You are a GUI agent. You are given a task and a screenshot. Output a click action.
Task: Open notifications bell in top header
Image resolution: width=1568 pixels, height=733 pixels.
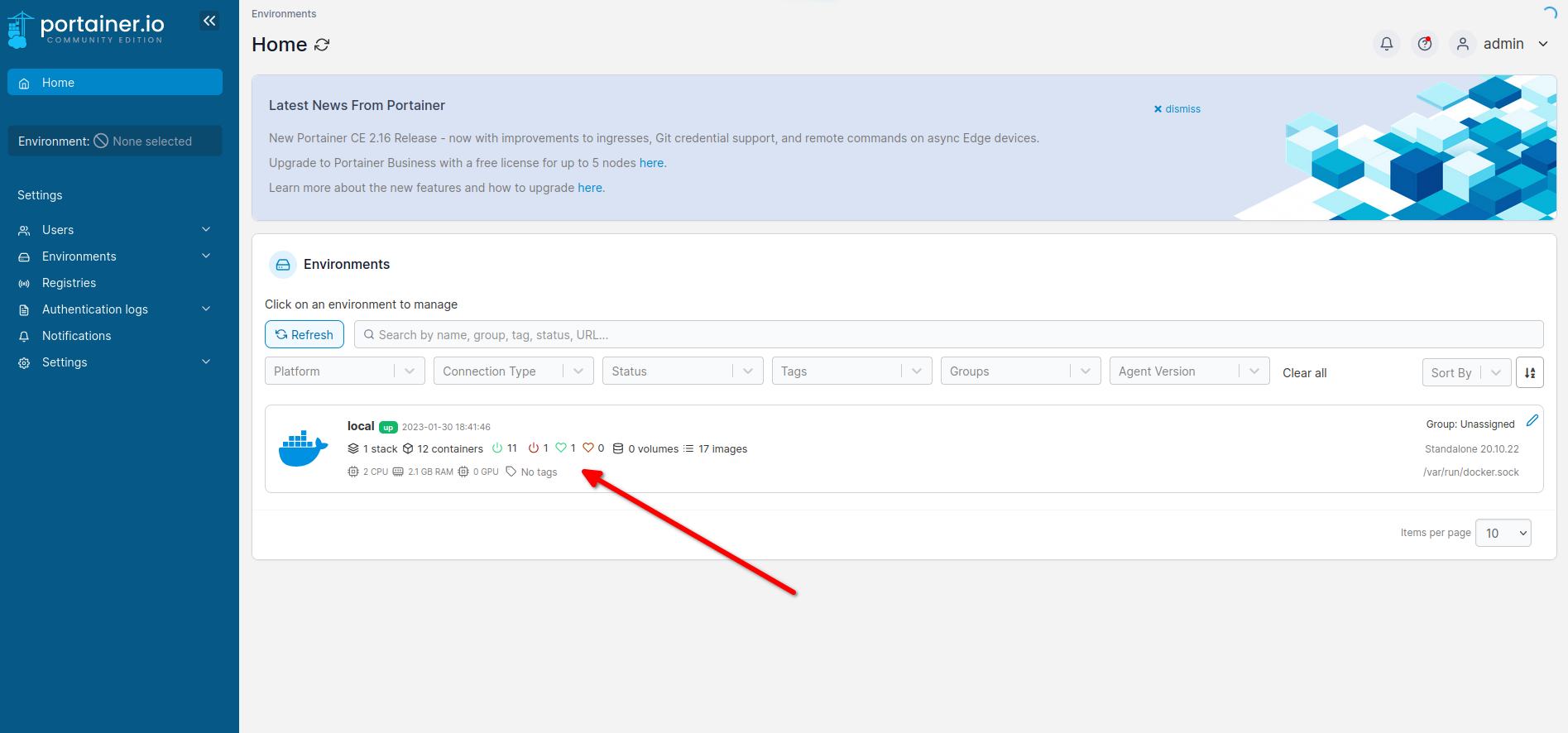coord(1387,44)
